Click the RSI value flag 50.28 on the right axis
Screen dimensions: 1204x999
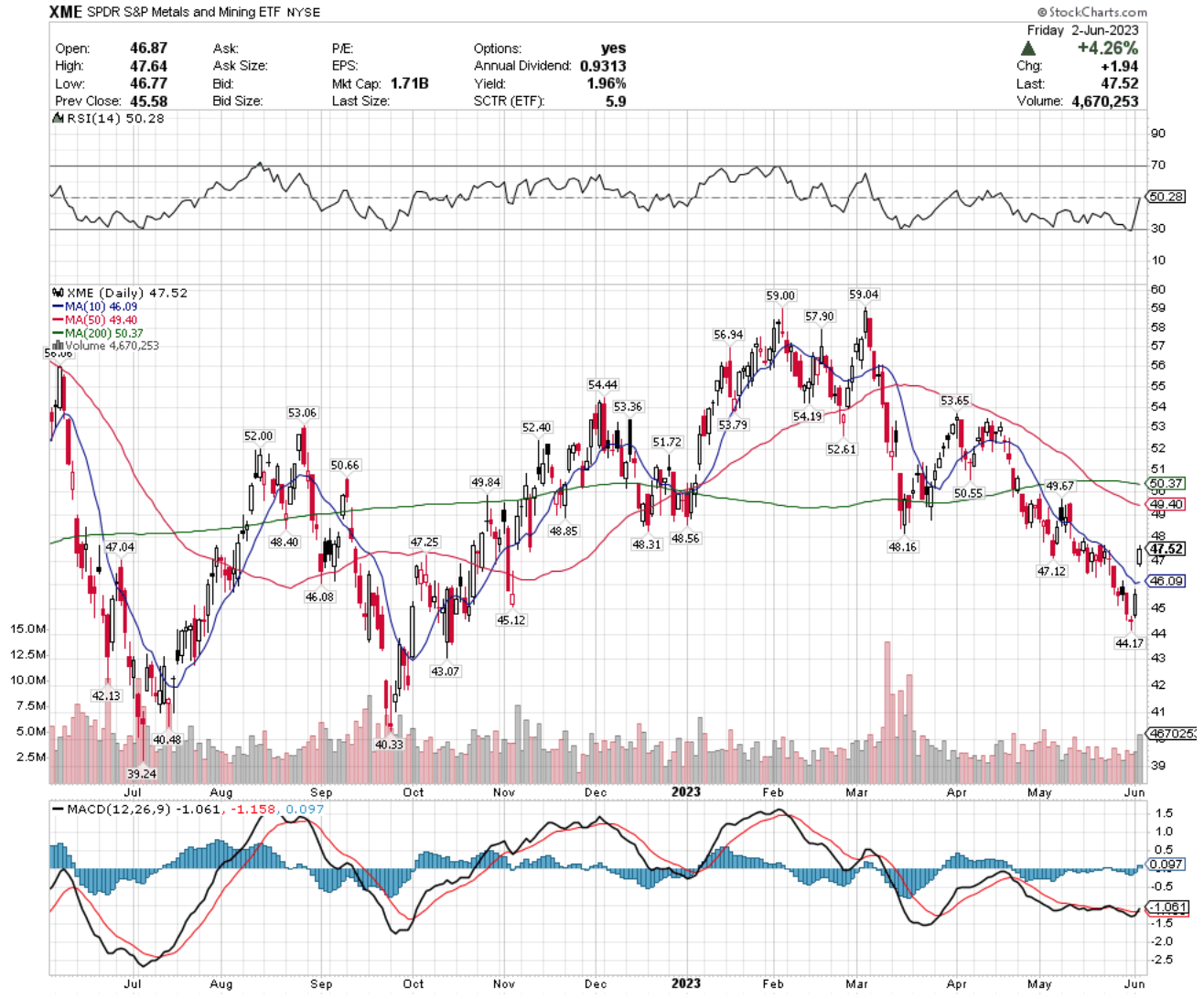click(1166, 197)
